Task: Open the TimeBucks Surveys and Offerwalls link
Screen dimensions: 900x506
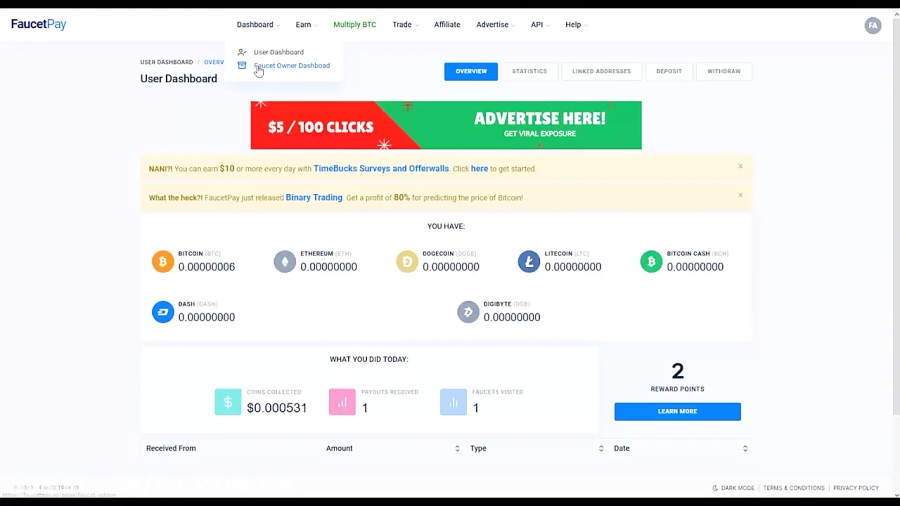Action: [381, 169]
